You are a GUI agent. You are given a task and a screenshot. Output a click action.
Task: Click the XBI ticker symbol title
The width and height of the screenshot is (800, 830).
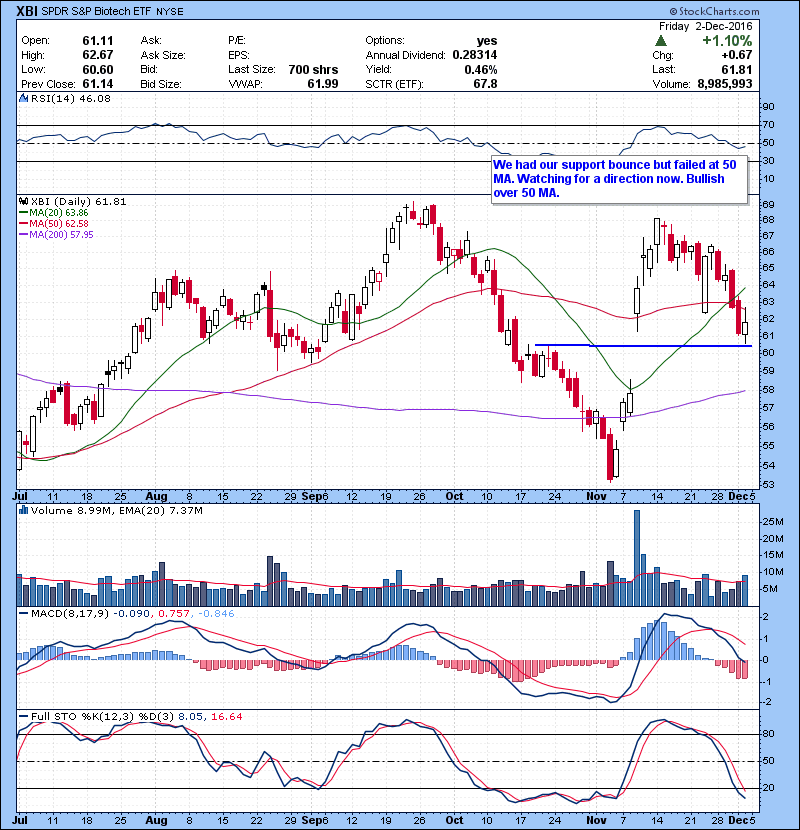tap(26, 11)
